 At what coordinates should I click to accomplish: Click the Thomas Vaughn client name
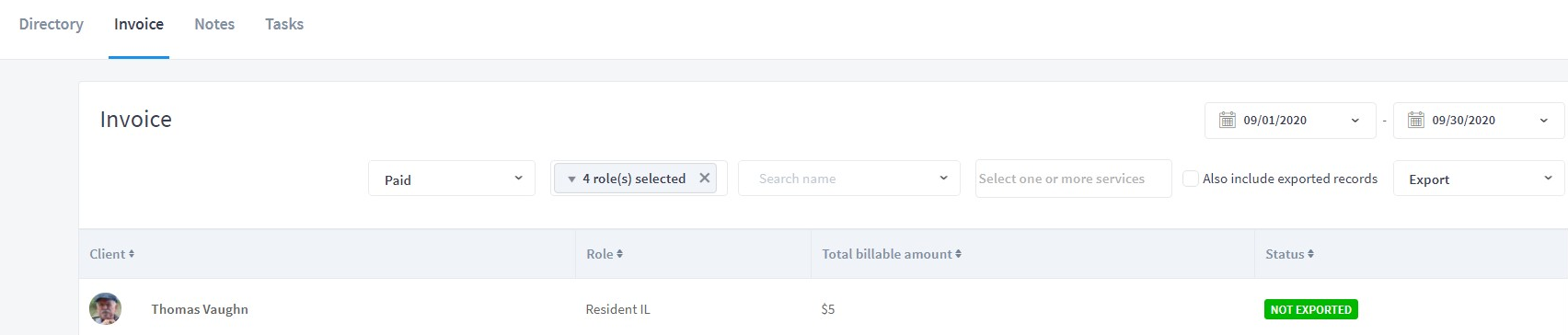200,309
